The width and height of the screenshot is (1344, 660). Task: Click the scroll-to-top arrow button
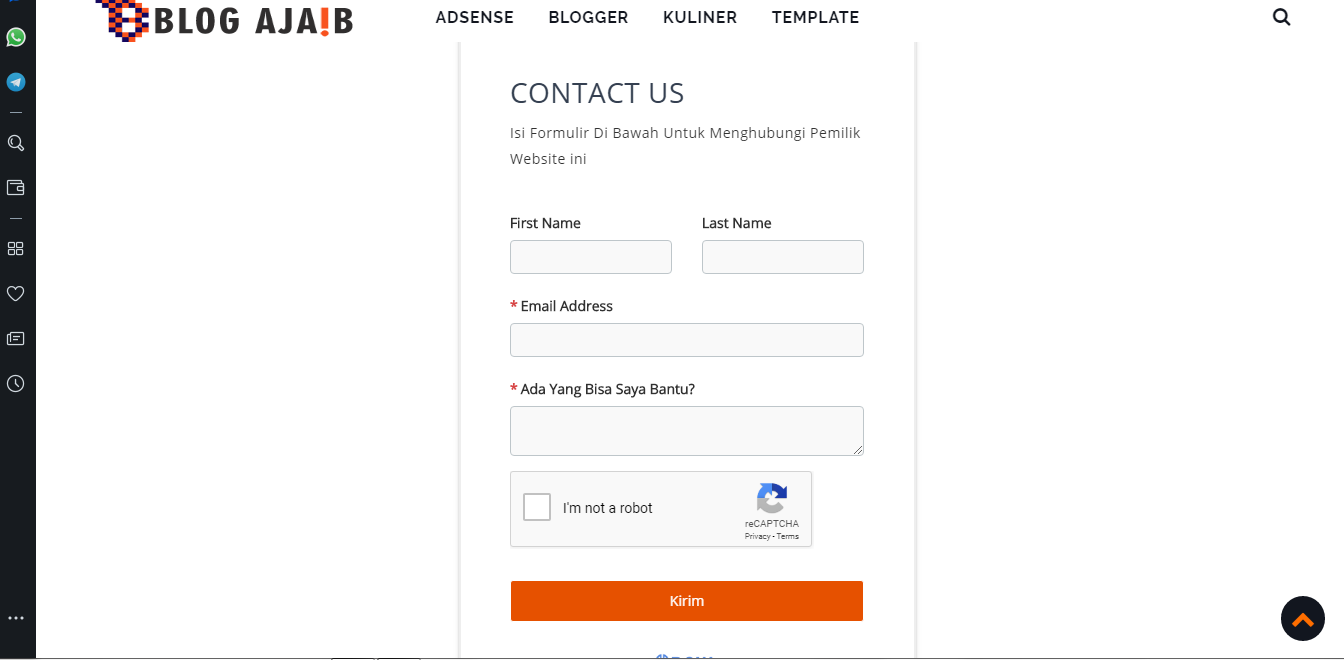point(1302,619)
